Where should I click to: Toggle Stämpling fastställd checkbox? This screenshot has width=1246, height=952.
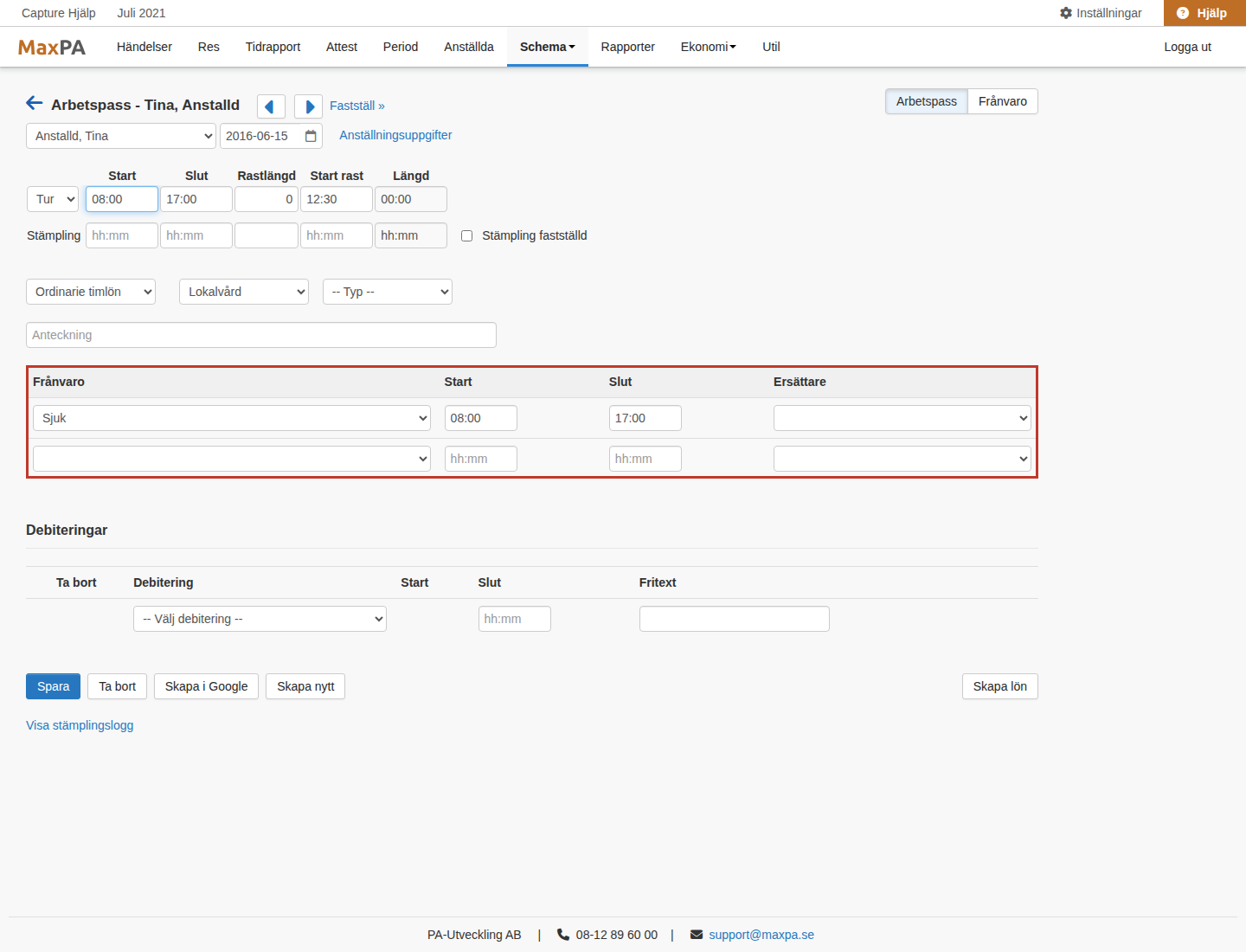click(x=467, y=235)
